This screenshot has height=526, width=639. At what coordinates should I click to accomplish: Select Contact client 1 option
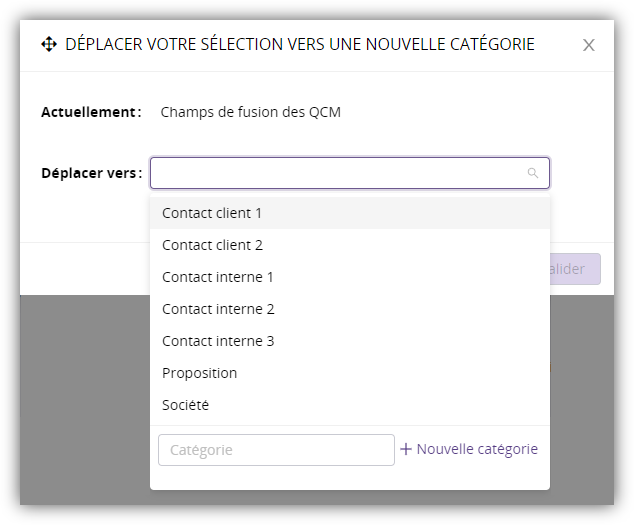[x=212, y=213]
